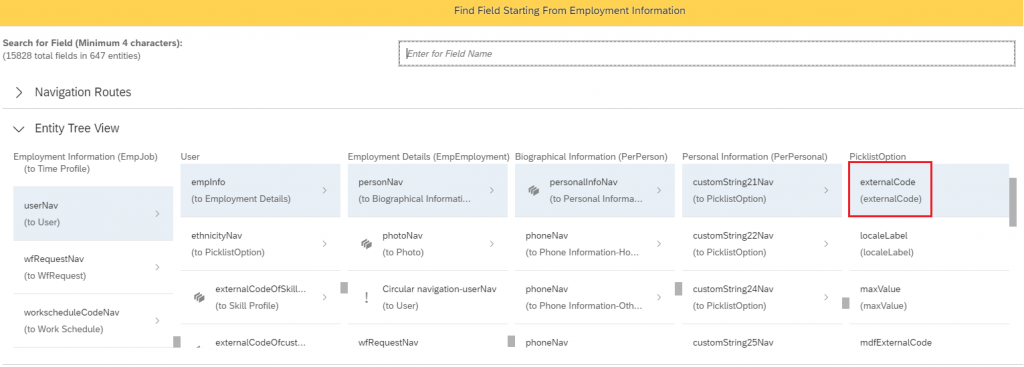The height and width of the screenshot is (367, 1024).
Task: Click in the Enter for Field Name search box
Action: [x=707, y=54]
